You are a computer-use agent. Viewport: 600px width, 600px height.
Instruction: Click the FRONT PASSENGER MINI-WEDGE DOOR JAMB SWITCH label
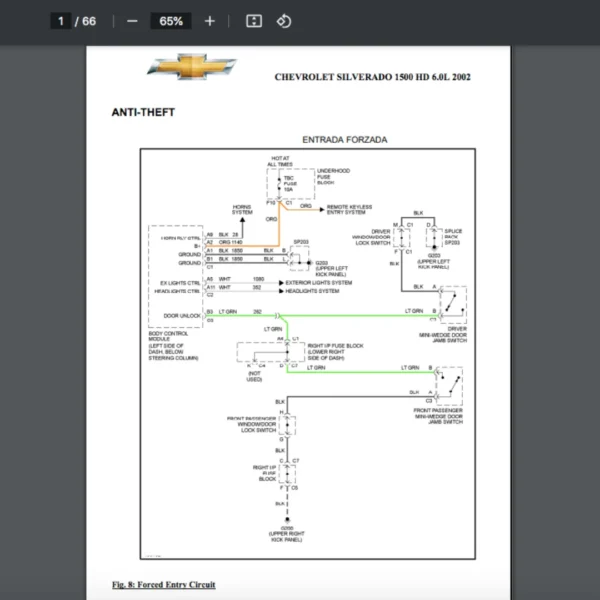439,416
